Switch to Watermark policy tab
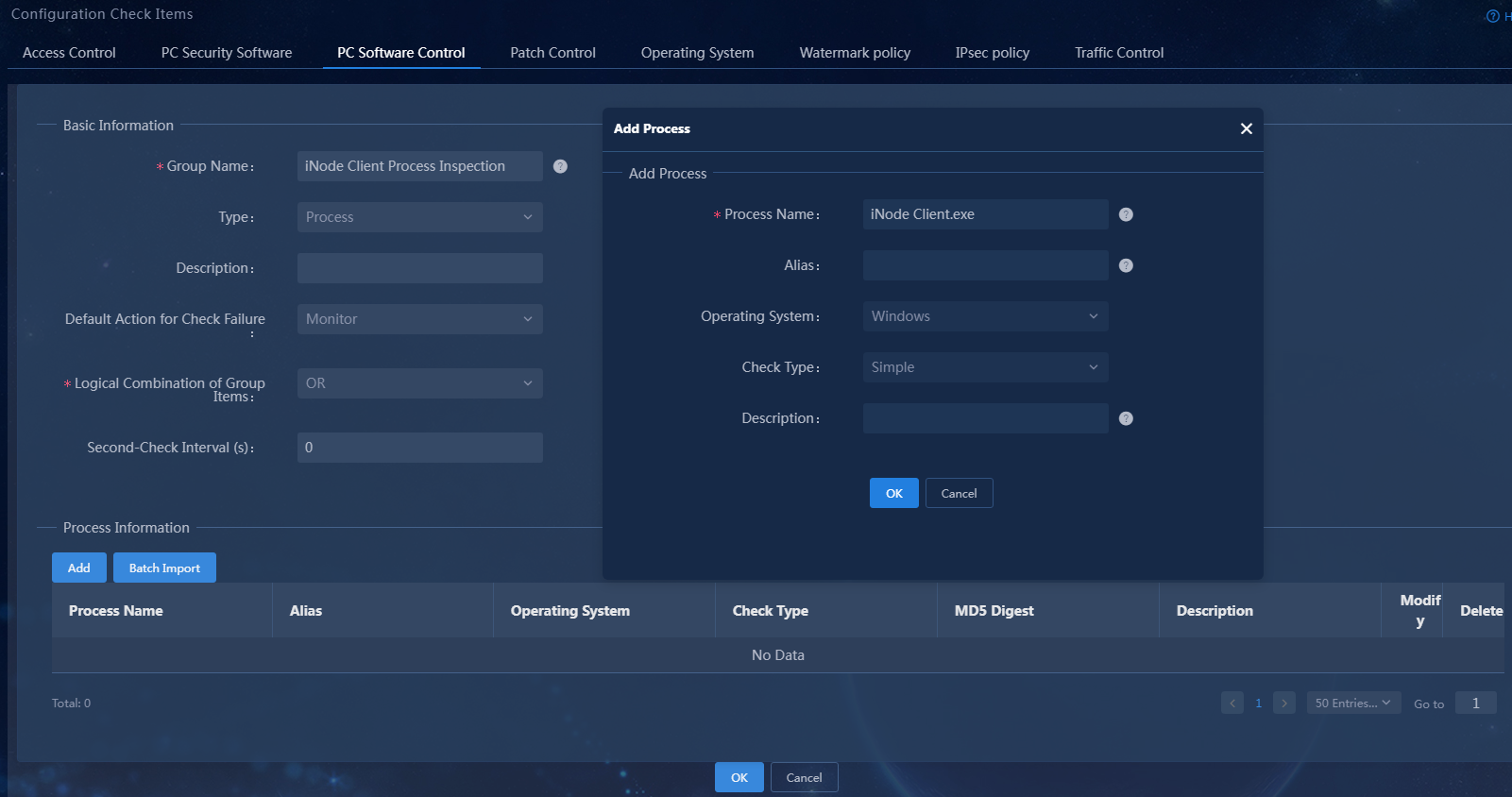Viewport: 1512px width, 797px height. click(x=856, y=53)
